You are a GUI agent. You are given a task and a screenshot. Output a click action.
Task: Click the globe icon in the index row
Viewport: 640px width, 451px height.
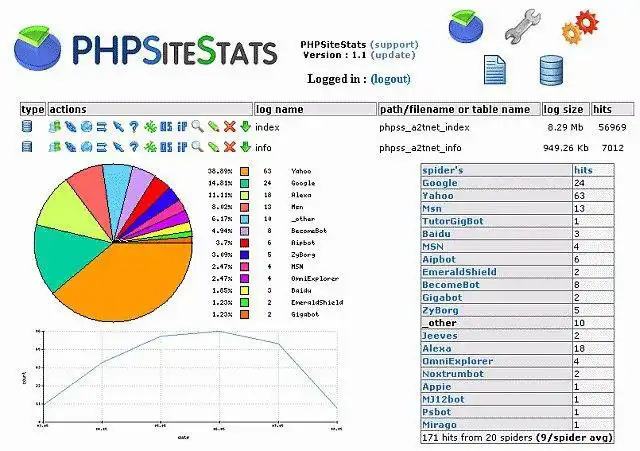[86, 127]
